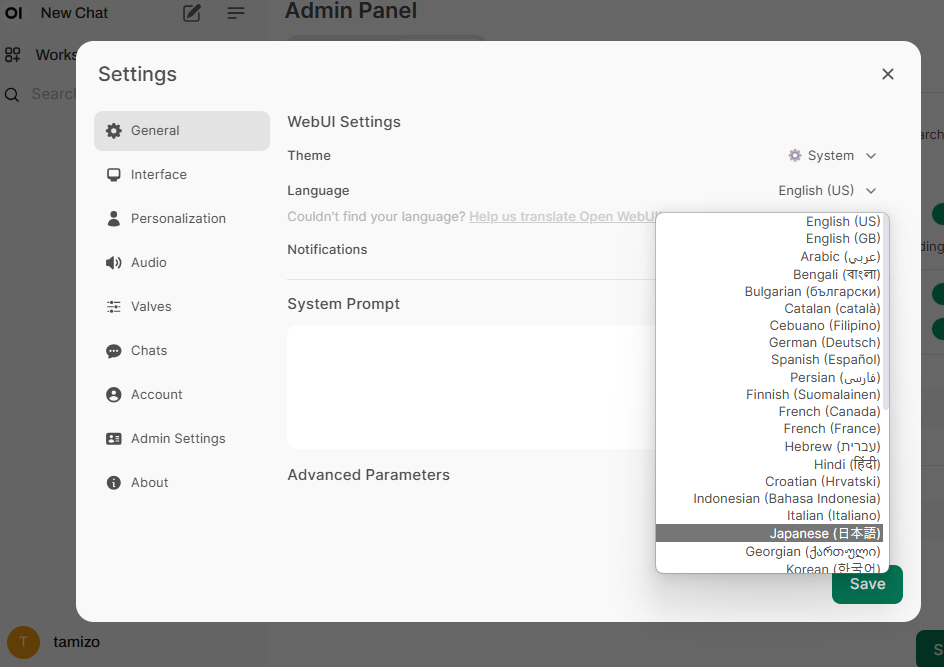The image size is (944, 667).
Task: Open the Theme System dropdown
Action: [x=832, y=156]
